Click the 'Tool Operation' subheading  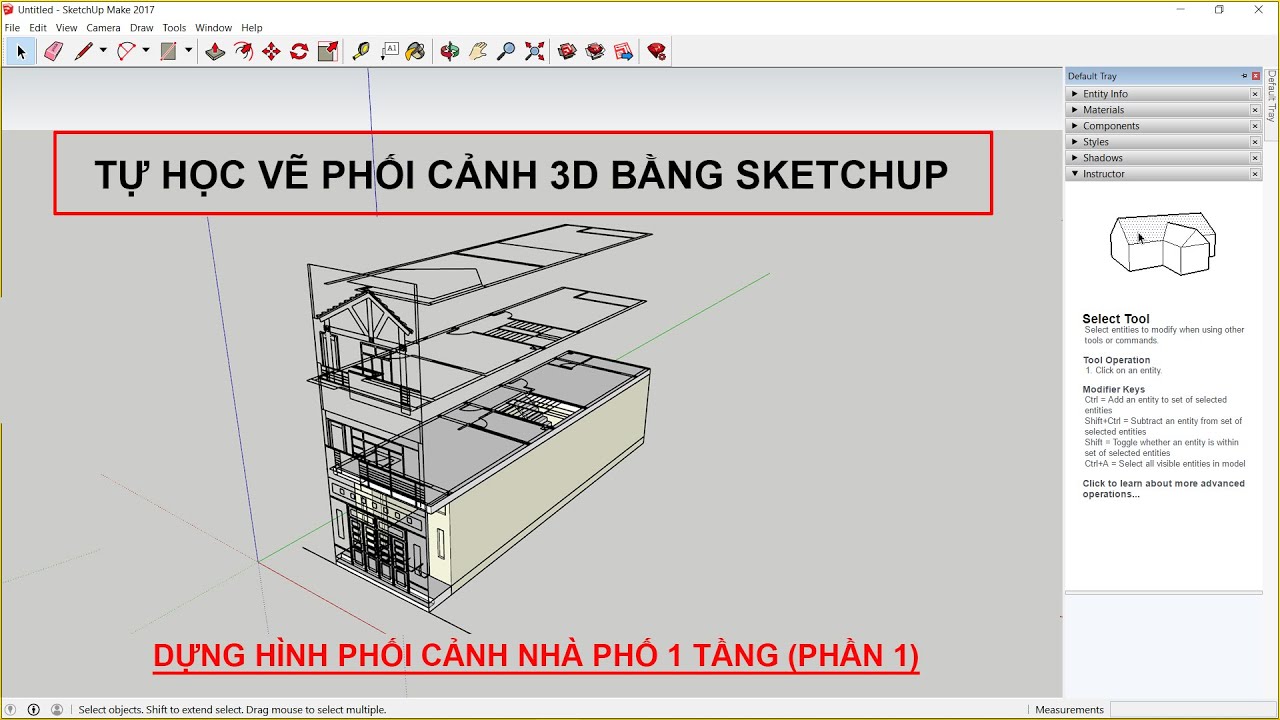pos(1116,360)
